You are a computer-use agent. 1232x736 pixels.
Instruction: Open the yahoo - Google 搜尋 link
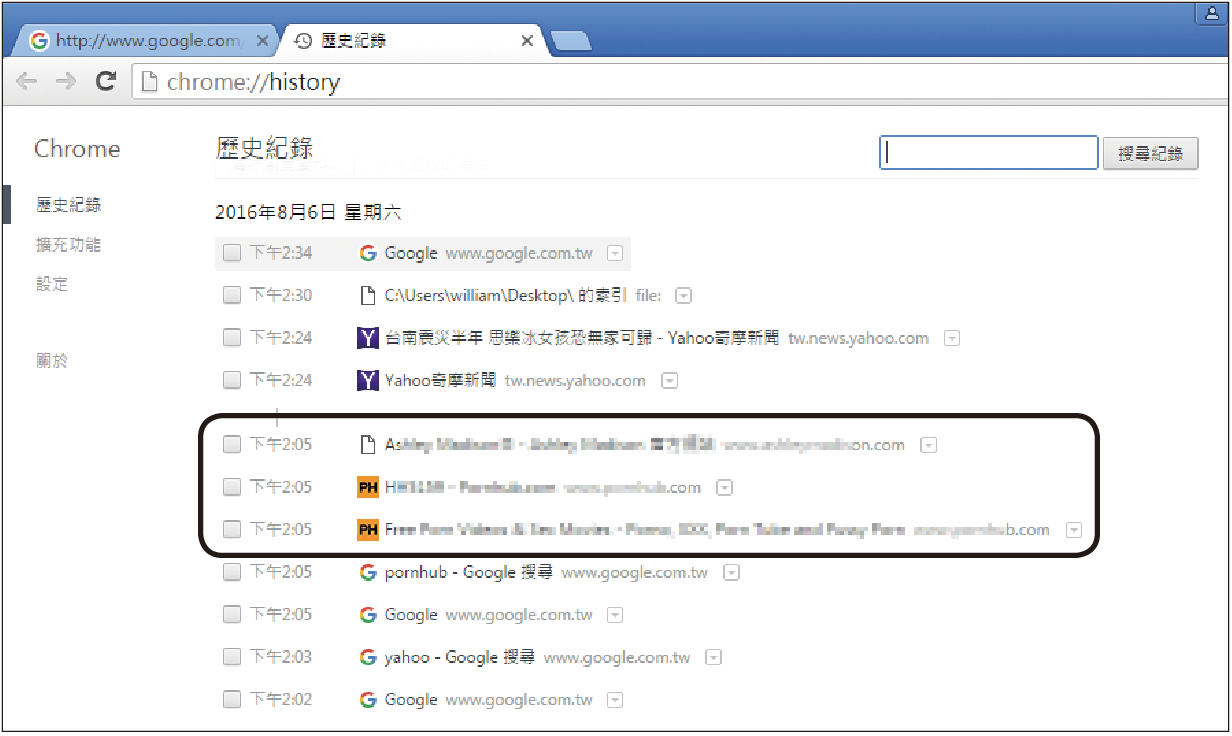click(x=459, y=657)
